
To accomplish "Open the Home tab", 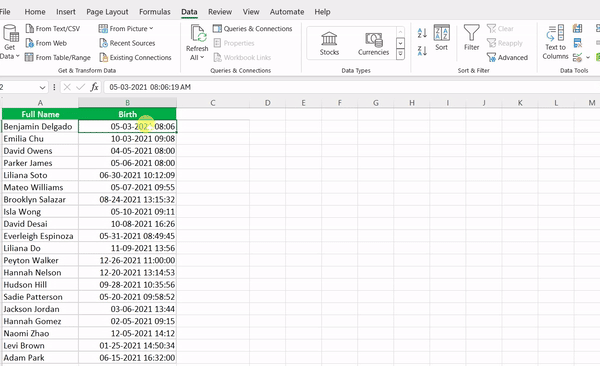I will (x=35, y=12).
